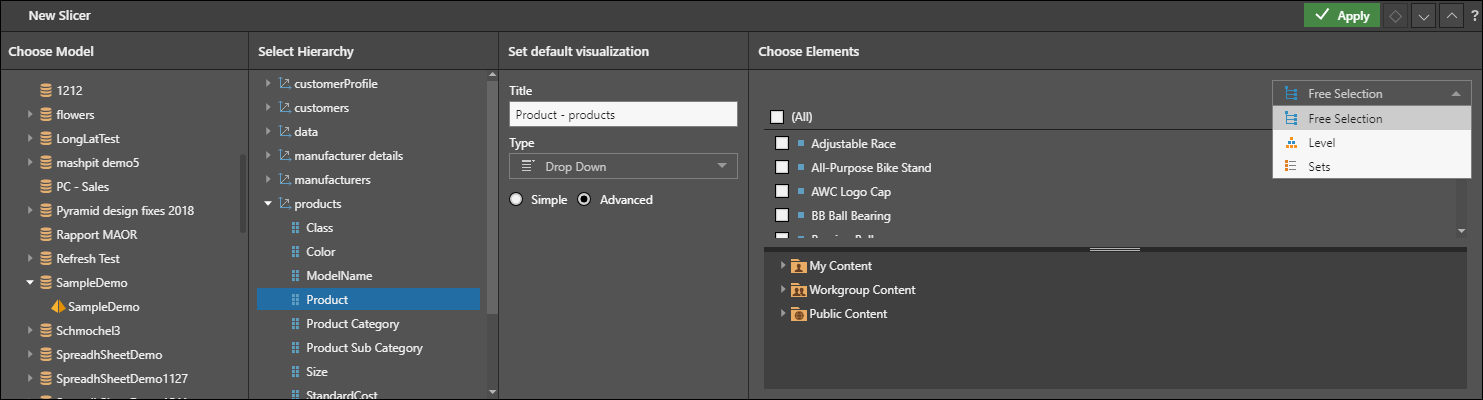The width and height of the screenshot is (1483, 400).
Task: Open help via the question mark icon
Action: pyautogui.click(x=1474, y=16)
